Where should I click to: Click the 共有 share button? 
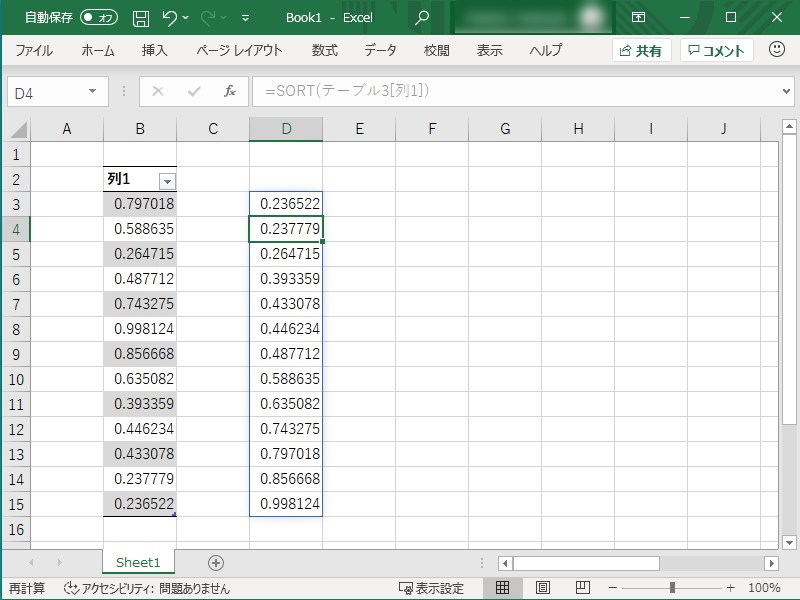pos(641,51)
